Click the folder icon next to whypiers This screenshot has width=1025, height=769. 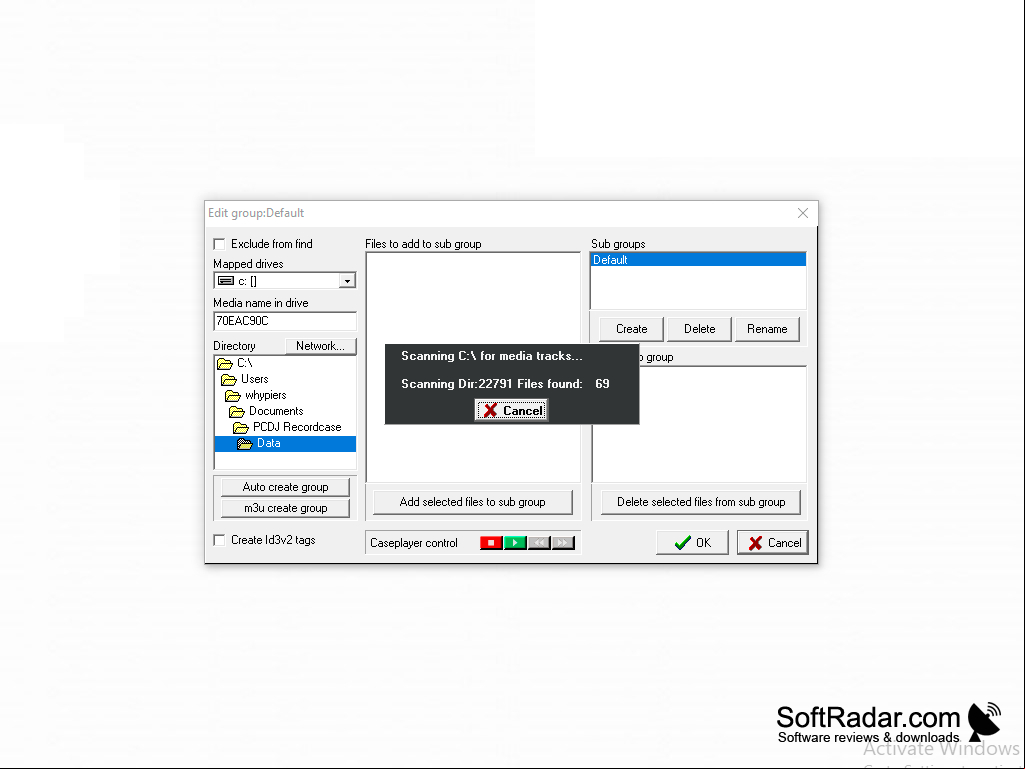pos(233,396)
